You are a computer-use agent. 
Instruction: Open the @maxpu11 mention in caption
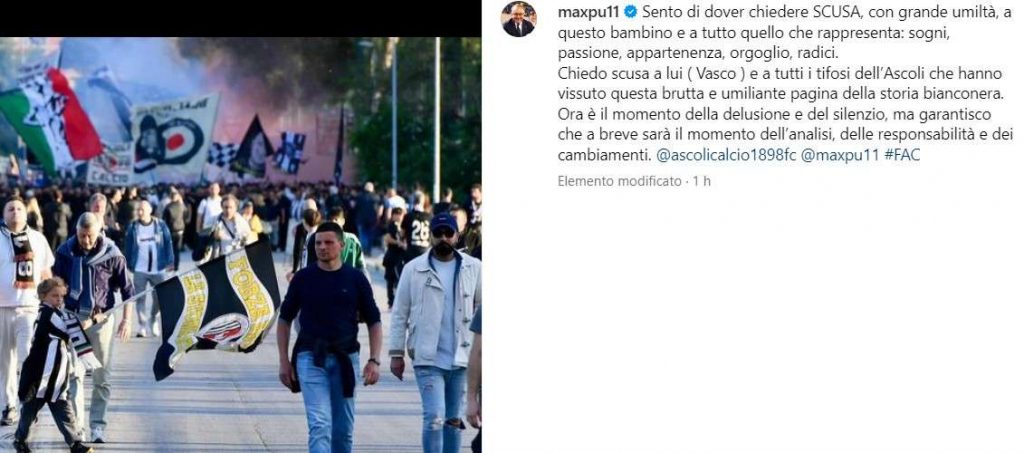coord(840,157)
